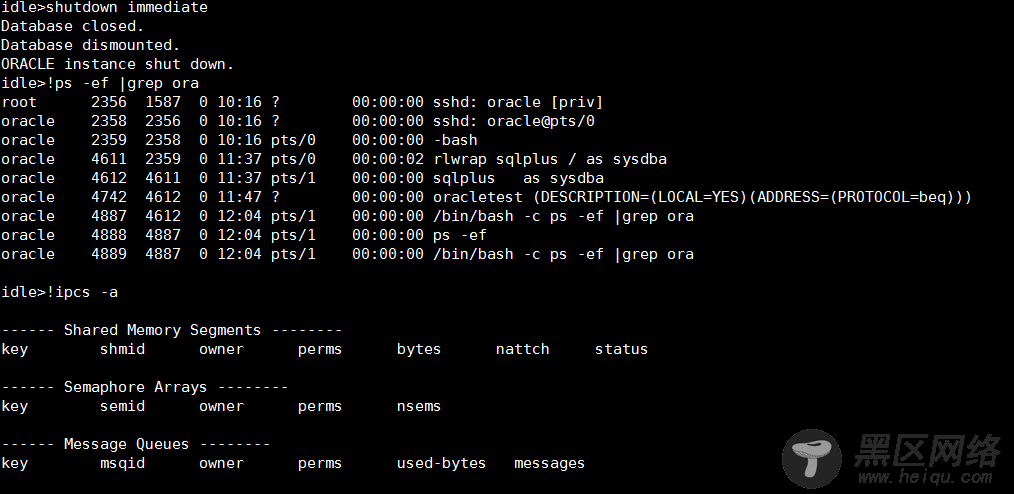Click the '!ipcs -a' command line
1014x494 pixels.
59,292
